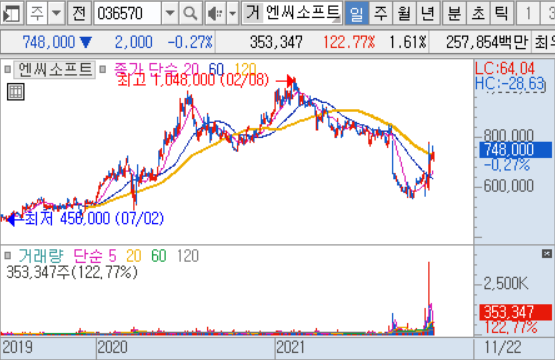Click the interval 1 button
555x360 pixels.
[528, 13]
